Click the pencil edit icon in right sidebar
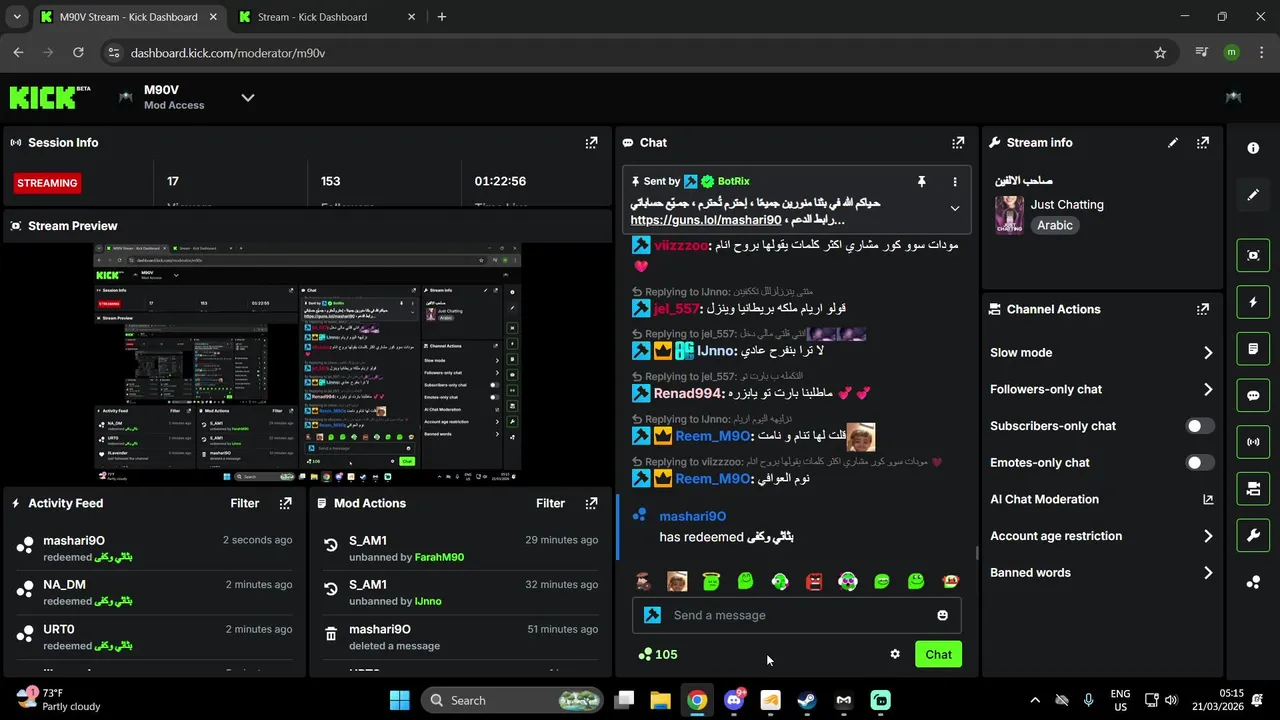This screenshot has height=720, width=1280. point(1253,195)
